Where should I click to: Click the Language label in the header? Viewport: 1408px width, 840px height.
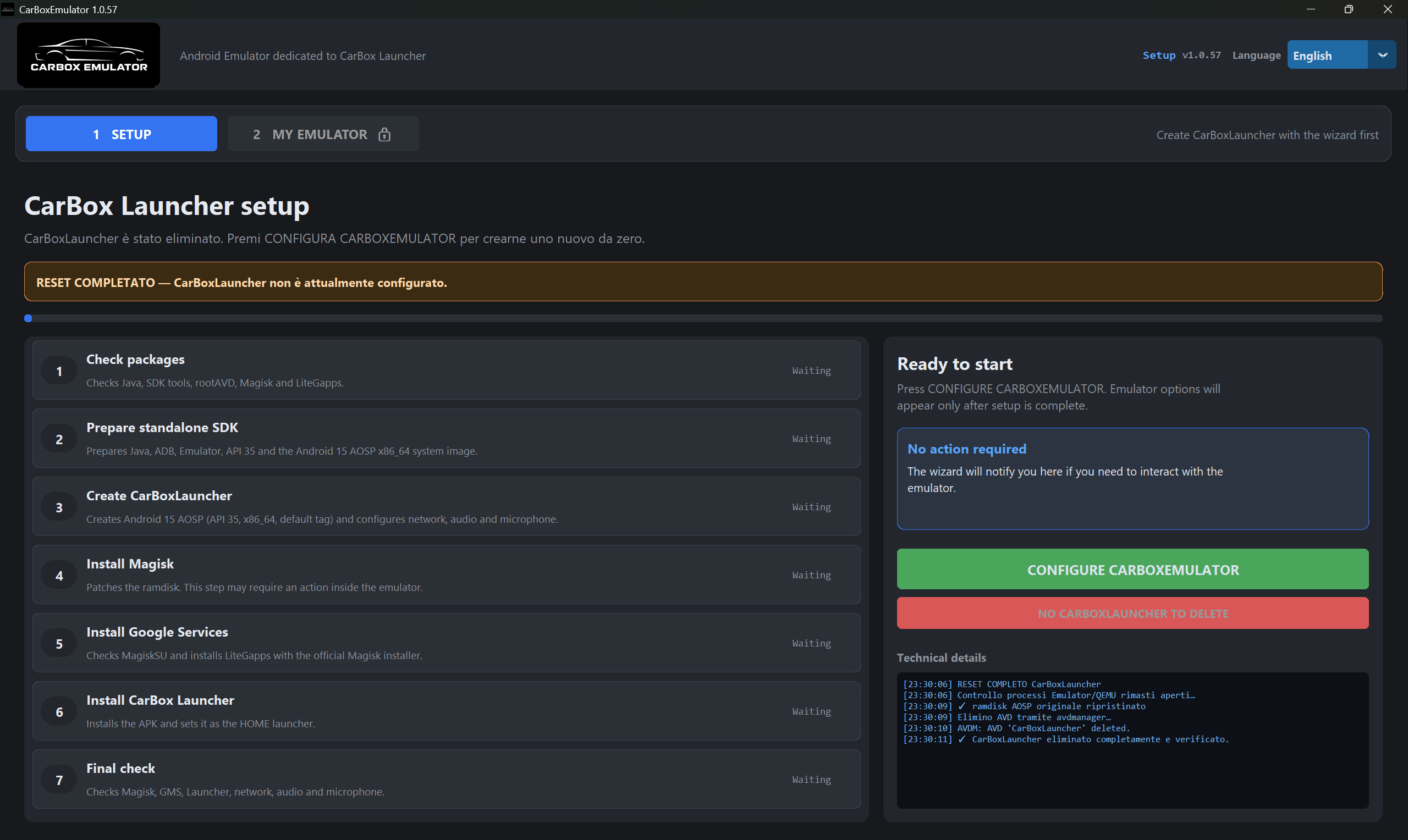coord(1256,55)
